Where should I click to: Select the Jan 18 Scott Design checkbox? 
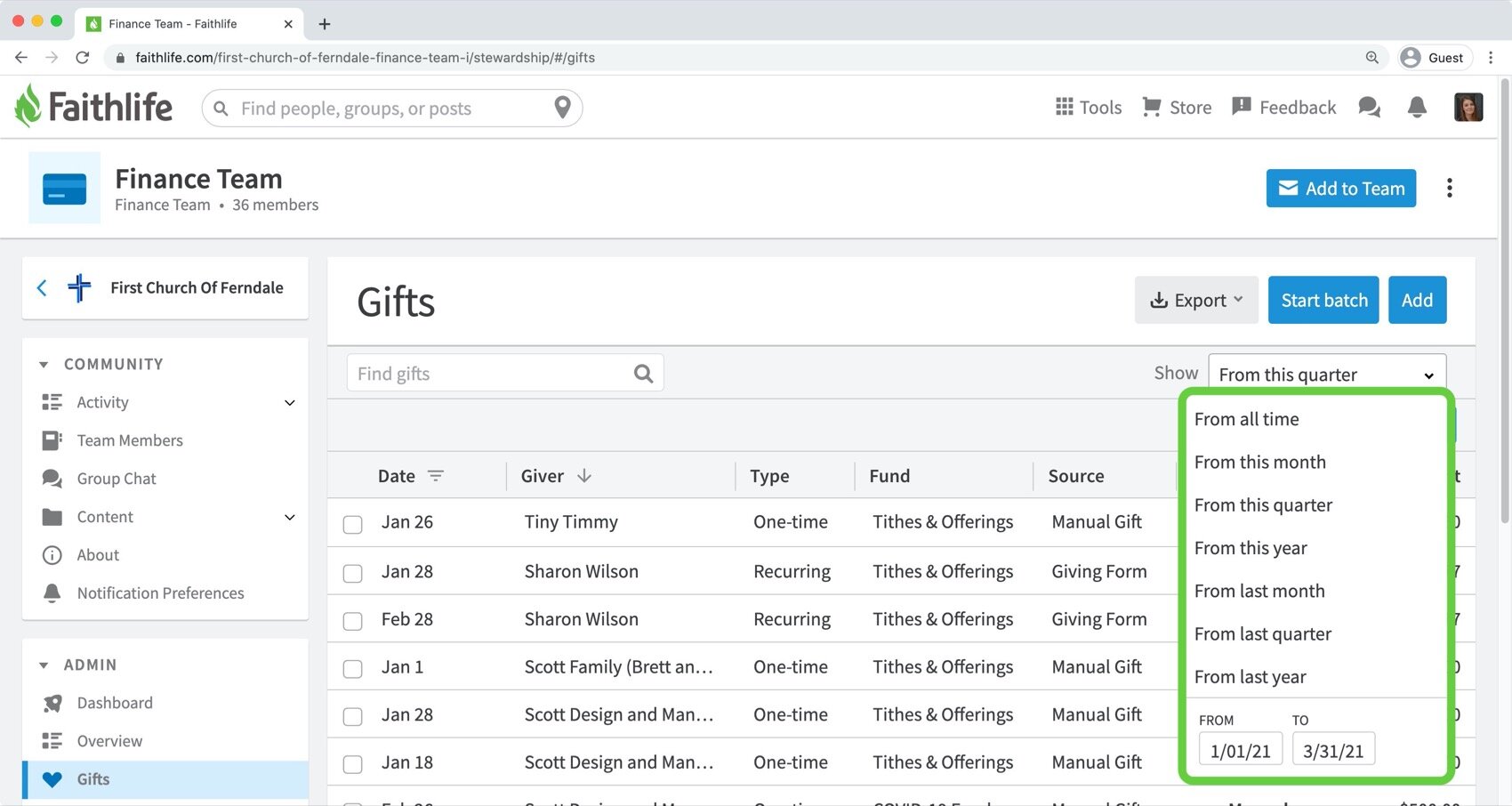pos(353,764)
